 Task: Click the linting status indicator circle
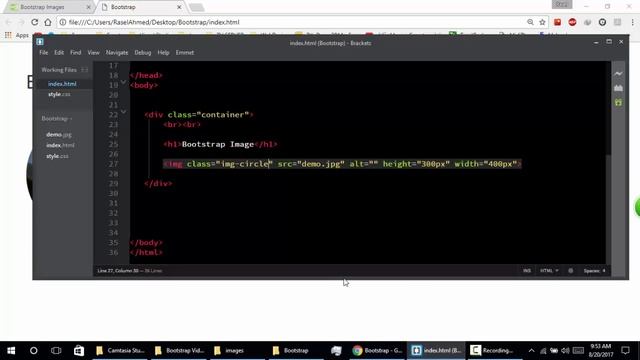(571, 271)
